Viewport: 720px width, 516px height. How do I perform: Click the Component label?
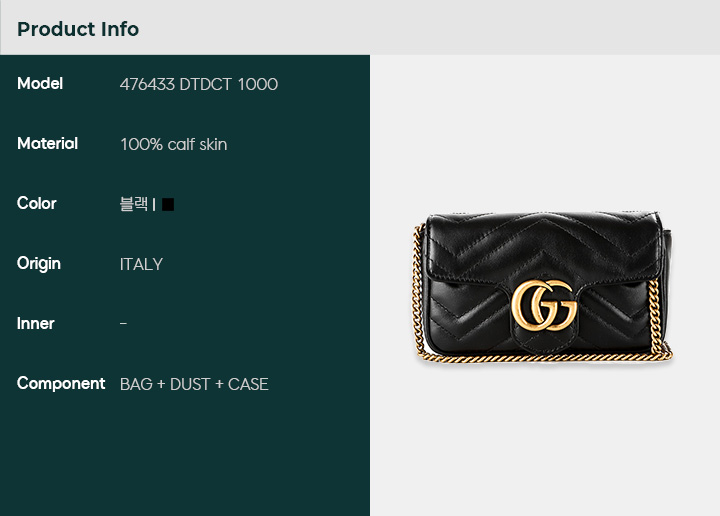[61, 384]
